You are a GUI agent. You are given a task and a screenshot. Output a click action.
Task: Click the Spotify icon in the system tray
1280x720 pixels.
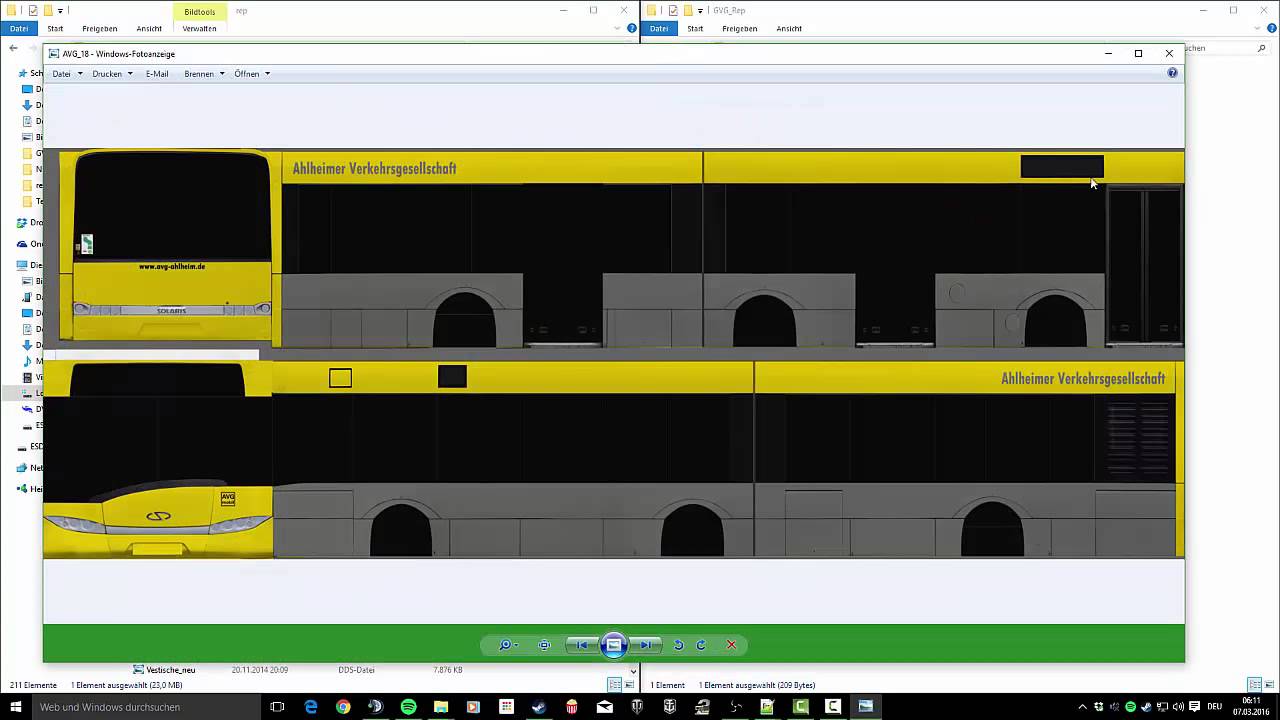1130,707
